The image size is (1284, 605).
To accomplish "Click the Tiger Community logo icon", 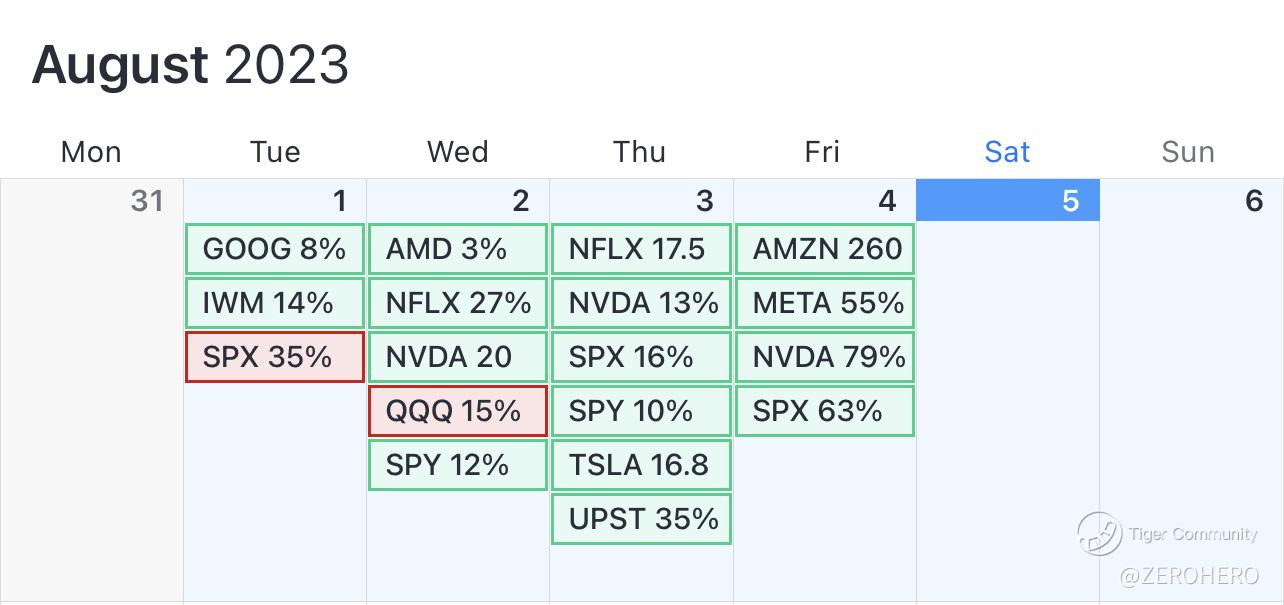I will click(x=1098, y=533).
